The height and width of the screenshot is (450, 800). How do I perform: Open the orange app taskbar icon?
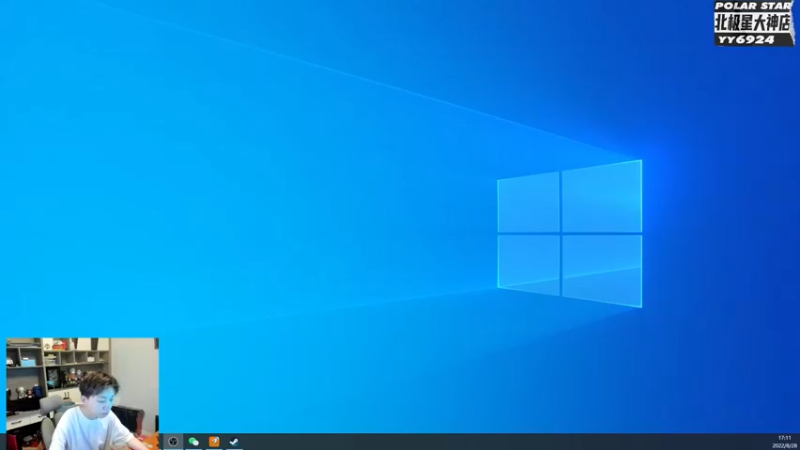coord(214,441)
